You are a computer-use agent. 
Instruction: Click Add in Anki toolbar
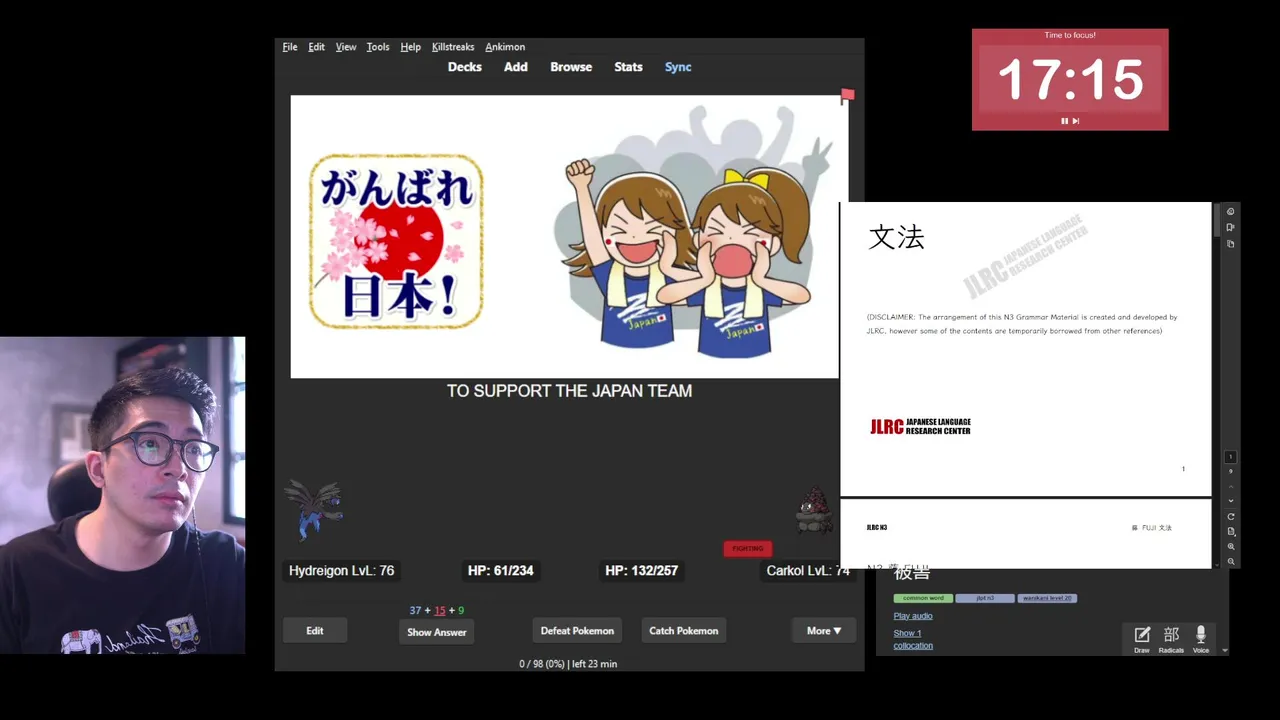(x=516, y=67)
